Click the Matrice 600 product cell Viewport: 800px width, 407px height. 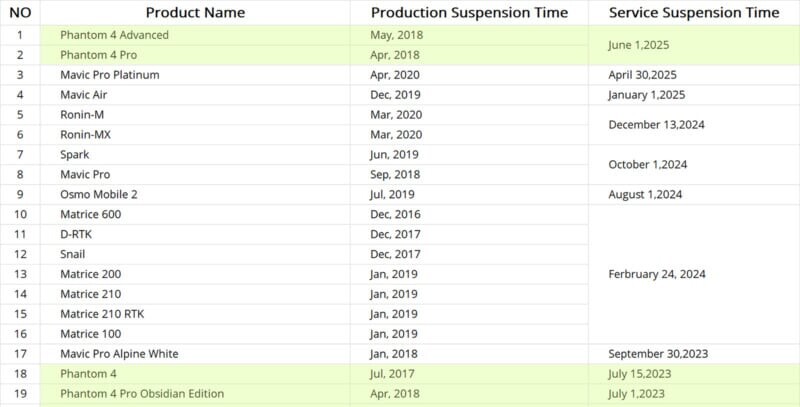[x=90, y=214]
